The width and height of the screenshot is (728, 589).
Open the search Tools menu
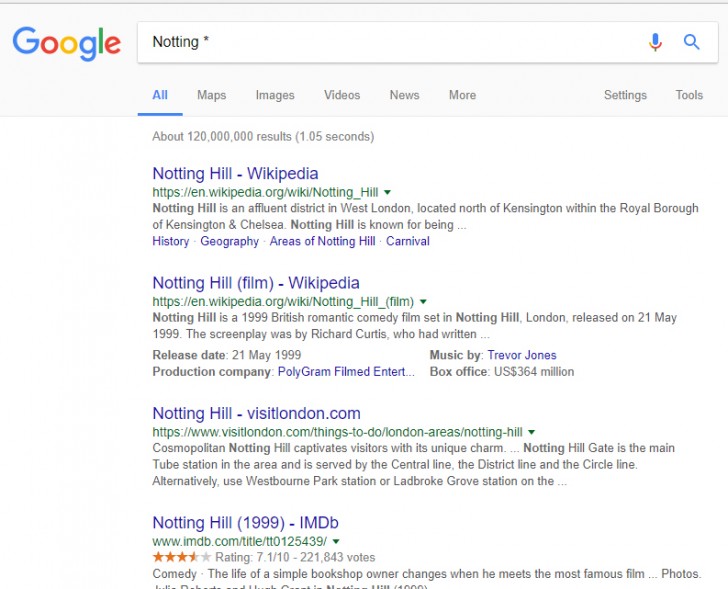tap(689, 95)
